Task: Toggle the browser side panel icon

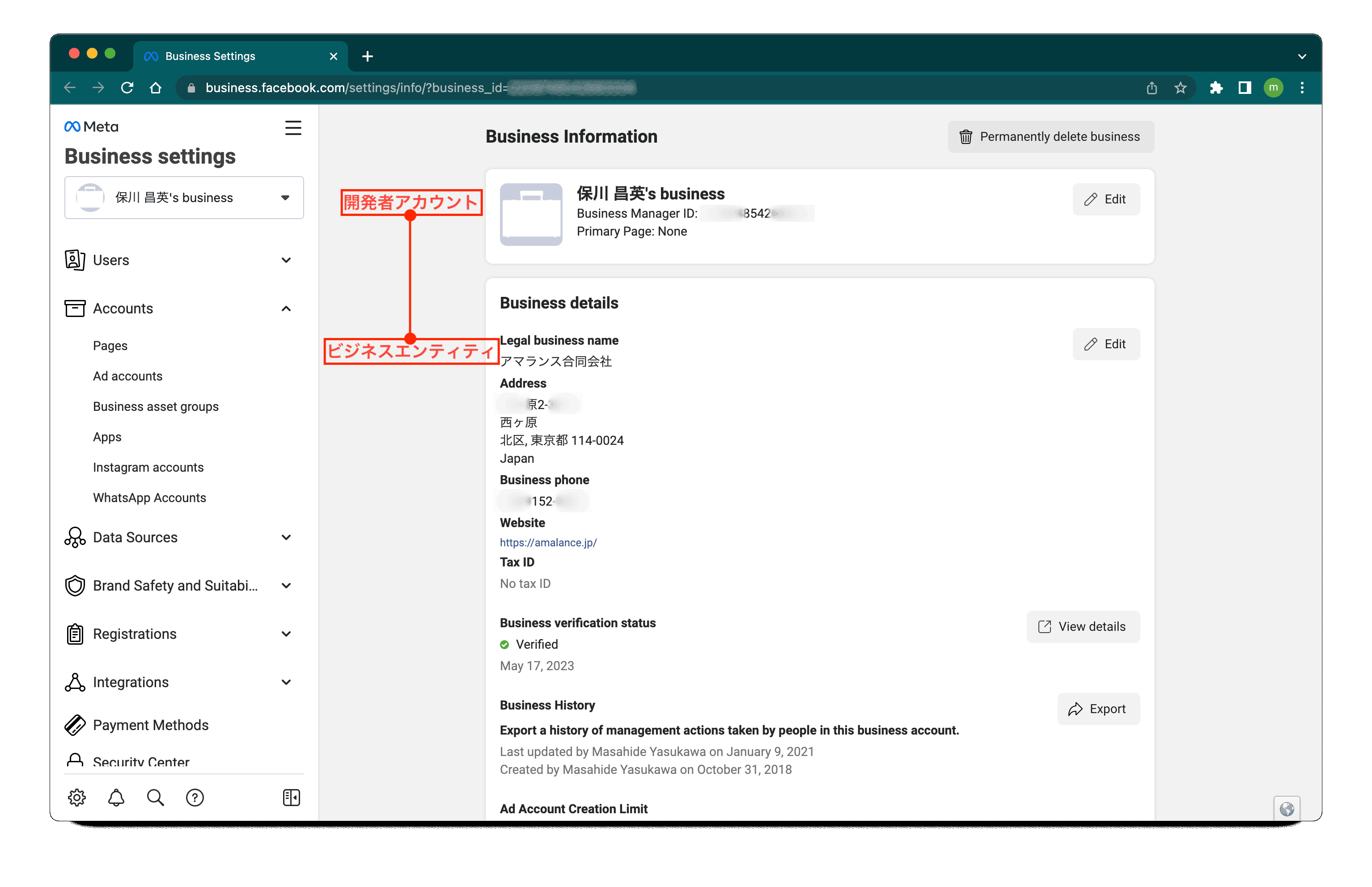Action: coord(1245,88)
